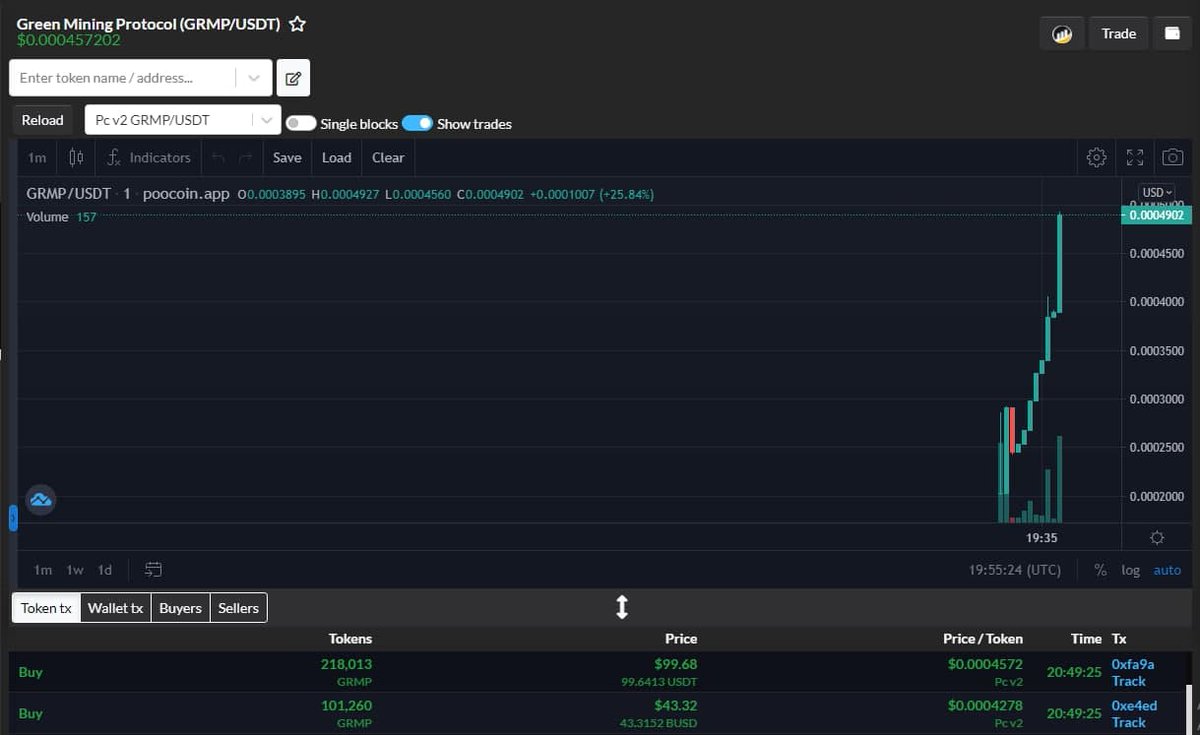Click the $99.68 price value
1200x735 pixels.
pos(676,664)
